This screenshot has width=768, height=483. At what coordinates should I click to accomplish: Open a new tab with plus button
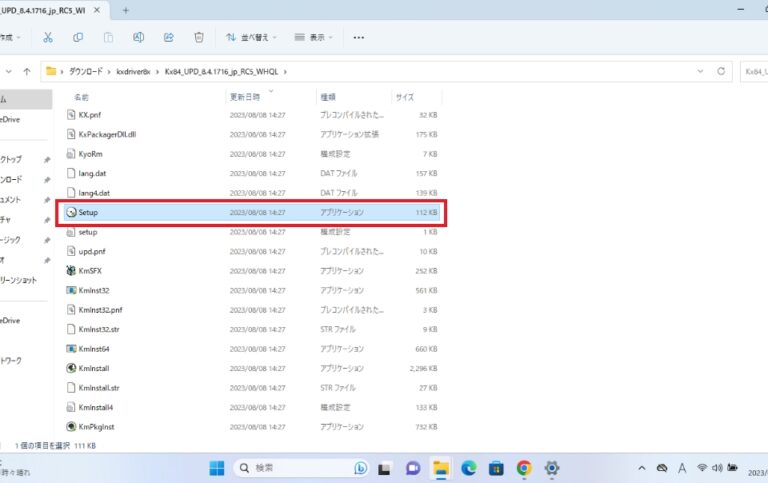pyautogui.click(x=126, y=9)
